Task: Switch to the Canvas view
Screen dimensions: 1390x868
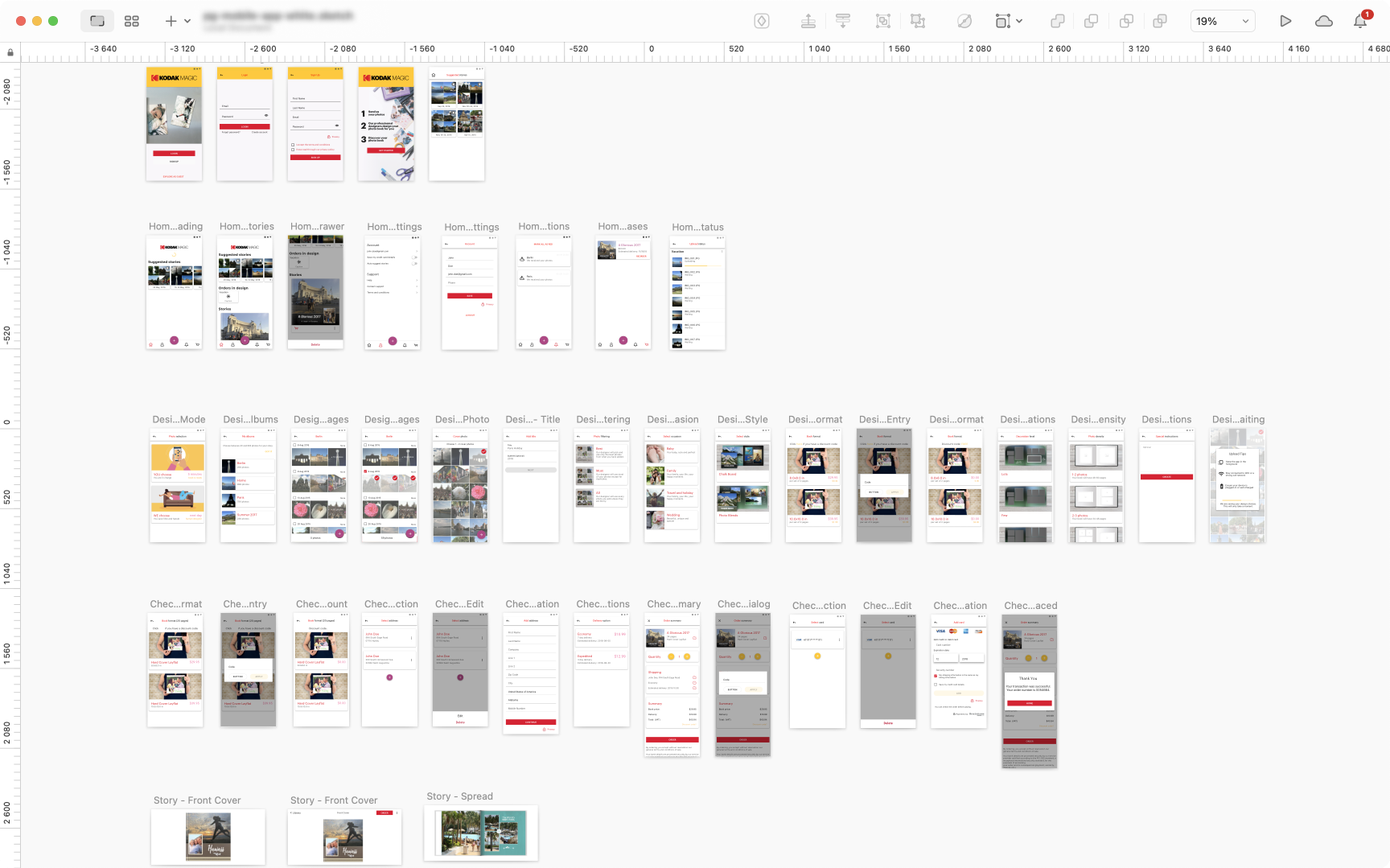Action: 97,21
